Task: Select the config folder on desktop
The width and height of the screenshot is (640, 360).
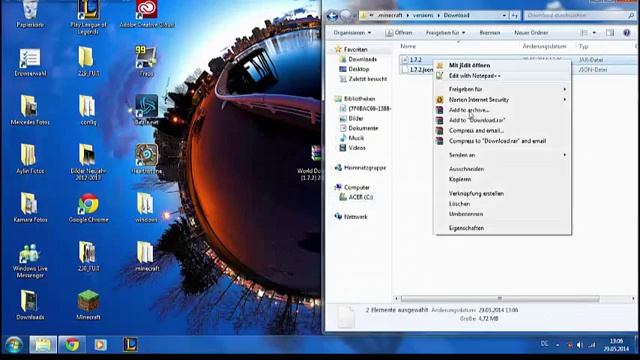Action: point(88,110)
